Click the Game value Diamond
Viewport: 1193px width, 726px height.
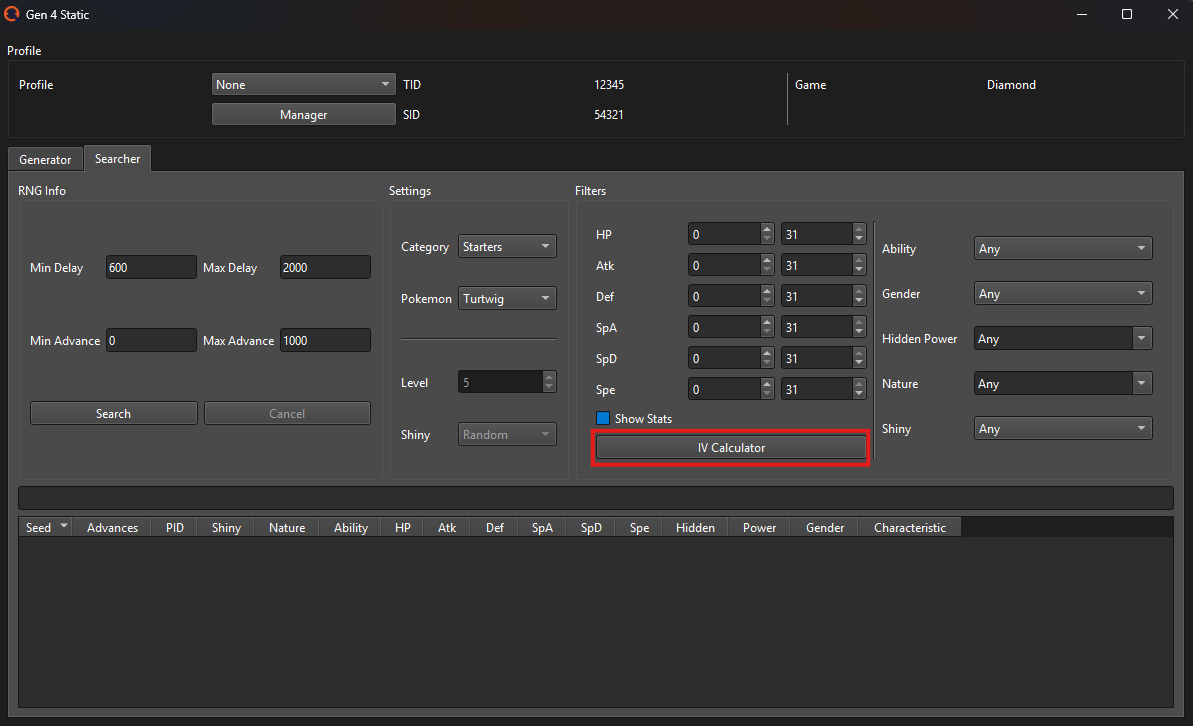(1011, 84)
